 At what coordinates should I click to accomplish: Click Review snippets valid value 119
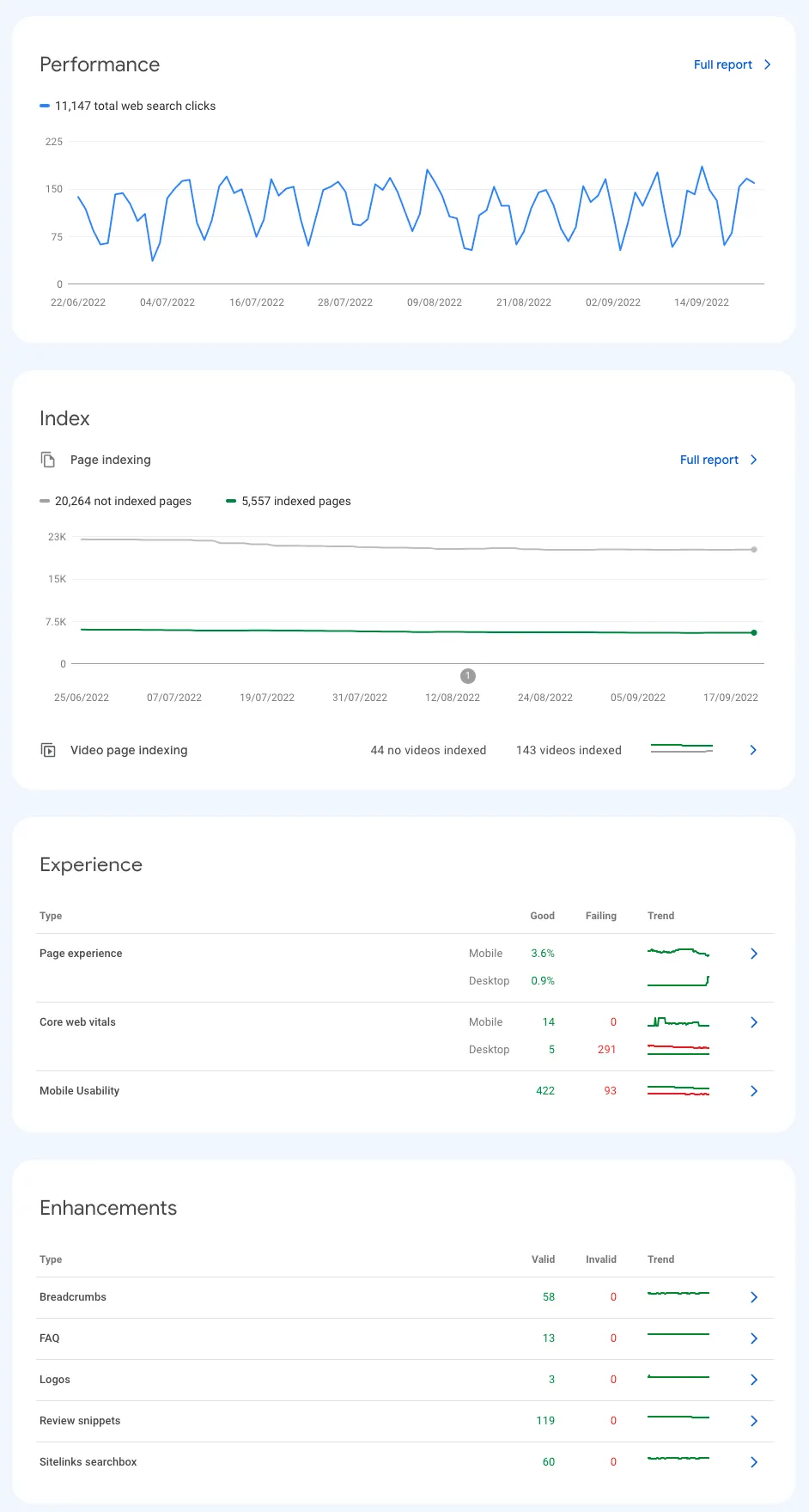click(x=545, y=1421)
